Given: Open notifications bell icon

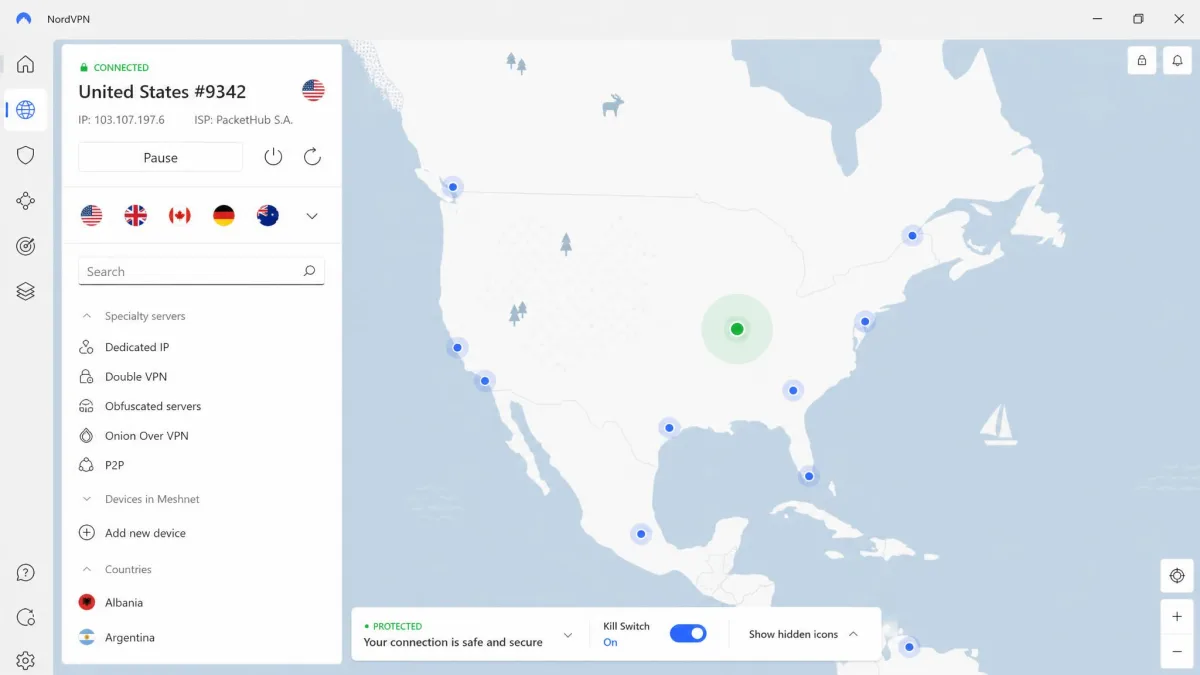Looking at the screenshot, I should tap(1177, 60).
